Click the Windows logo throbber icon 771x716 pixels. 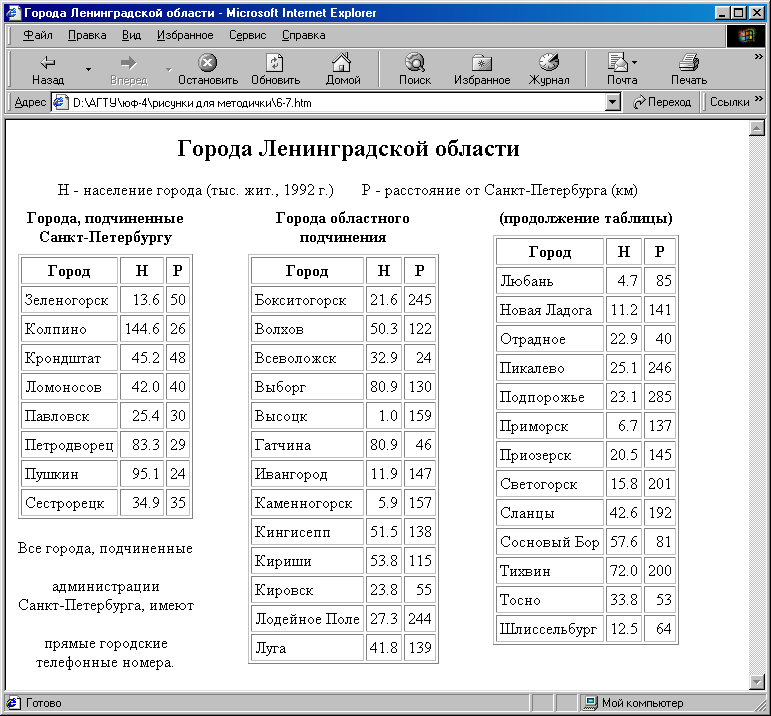tap(745, 36)
